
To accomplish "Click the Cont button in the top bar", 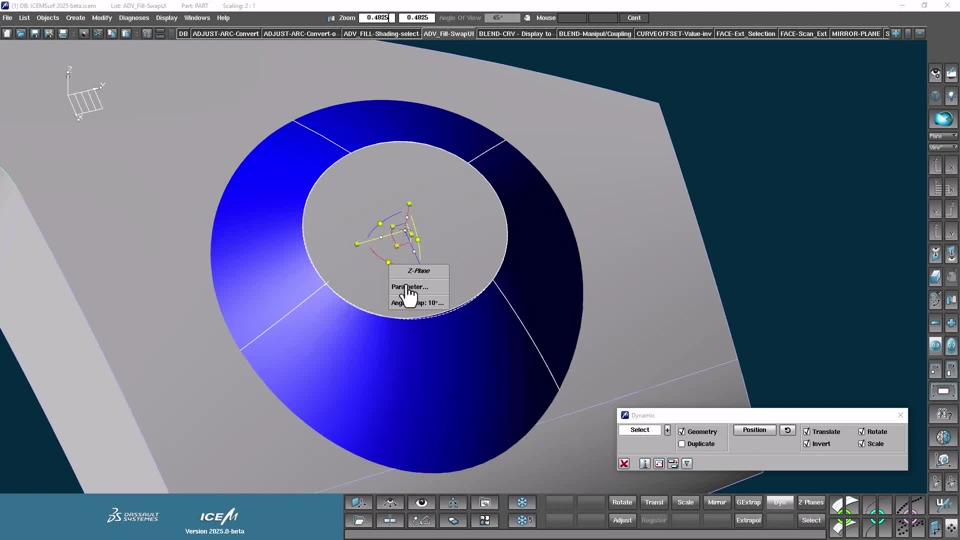I will click(634, 18).
